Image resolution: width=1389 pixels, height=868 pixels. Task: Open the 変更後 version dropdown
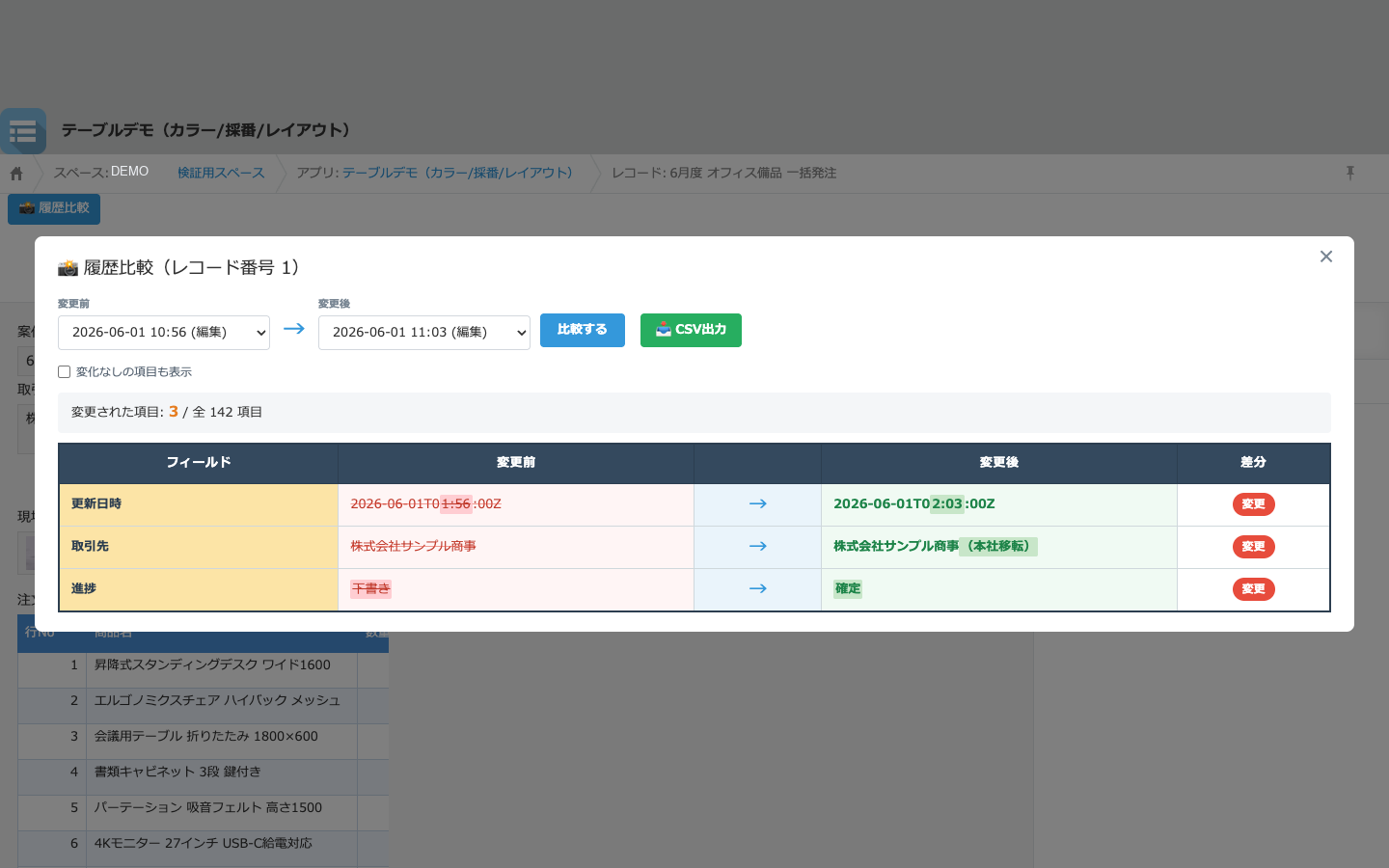(x=424, y=333)
